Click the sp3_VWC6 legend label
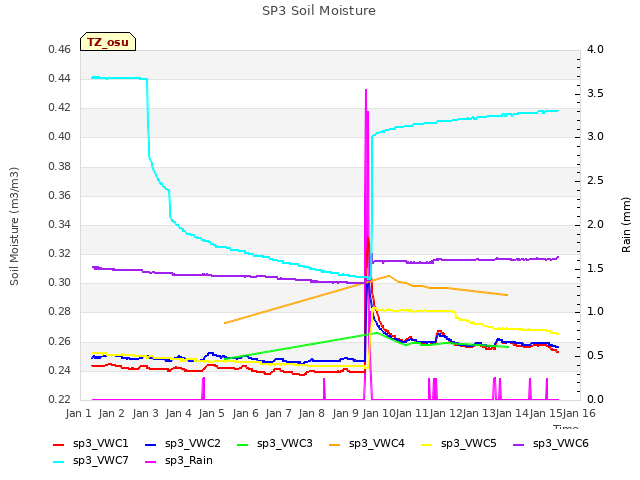 point(561,443)
